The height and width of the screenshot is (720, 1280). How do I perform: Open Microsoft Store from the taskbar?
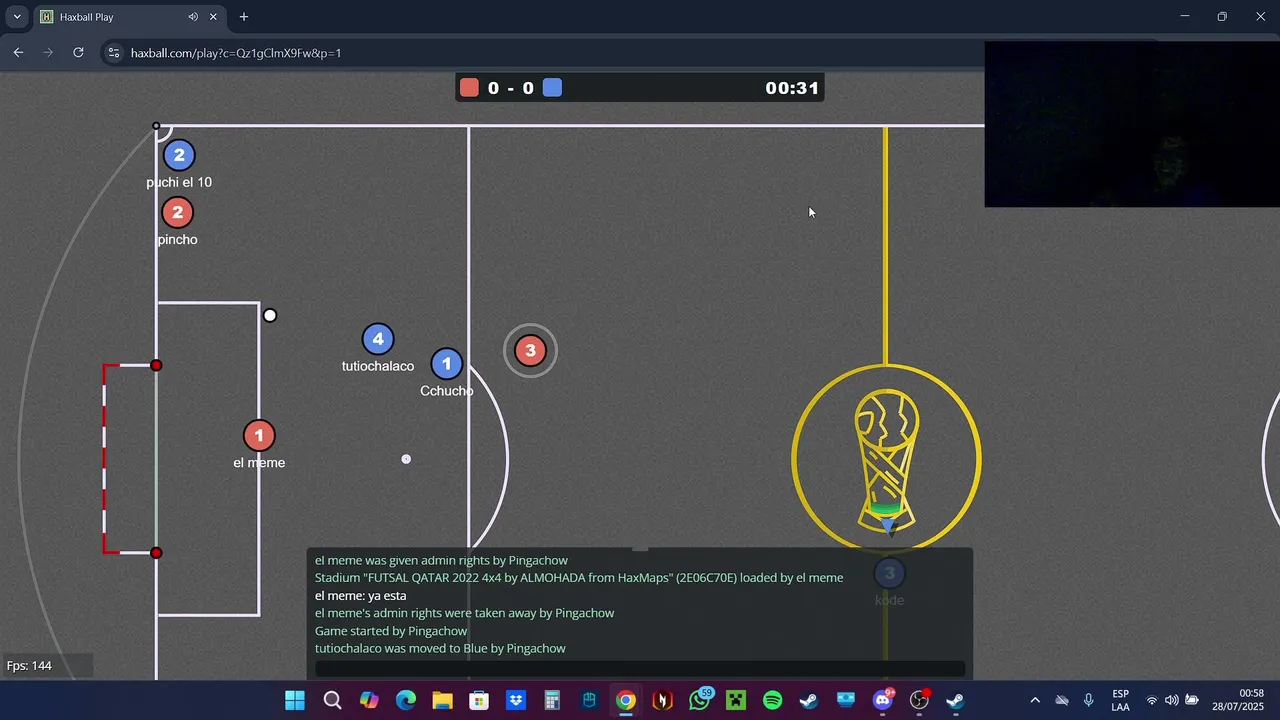[x=479, y=700]
